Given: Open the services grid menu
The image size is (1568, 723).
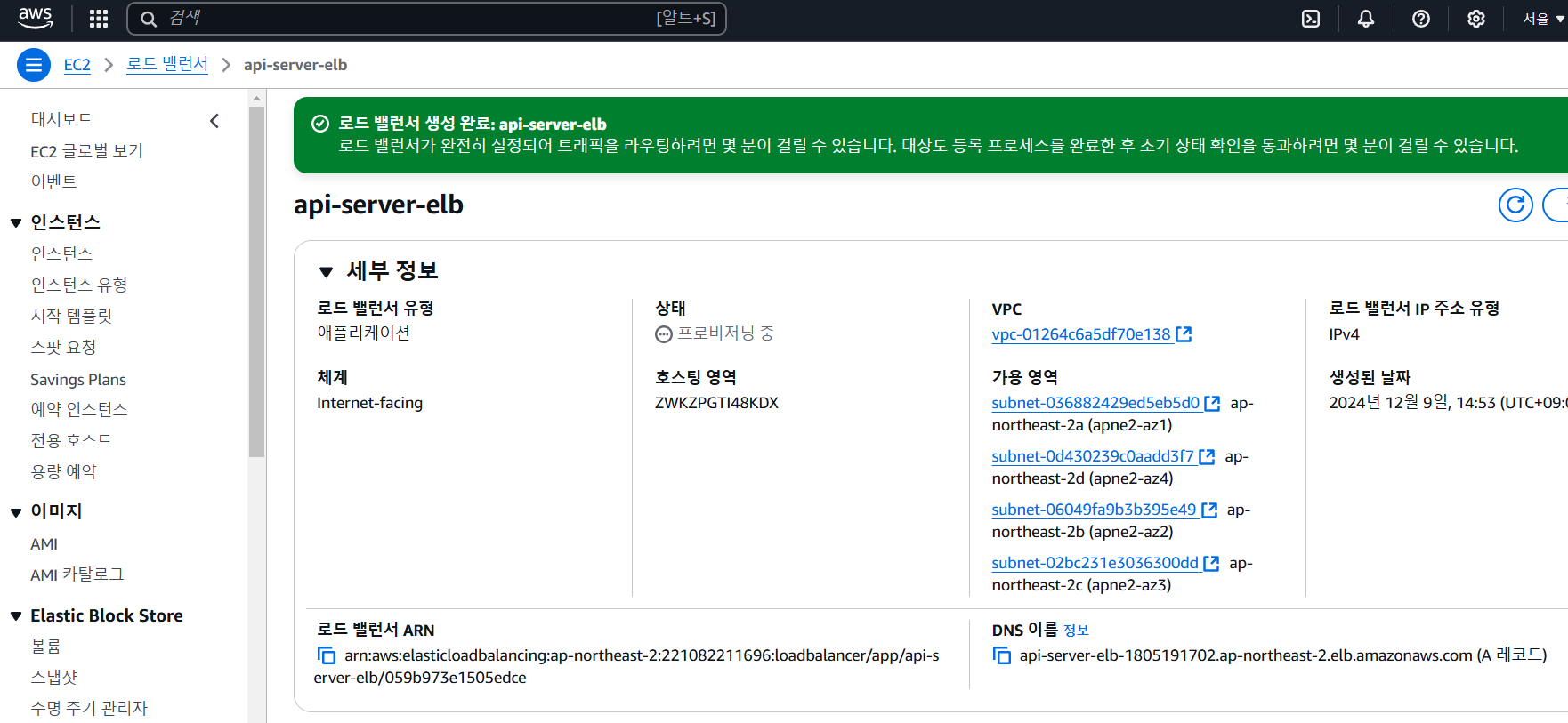Looking at the screenshot, I should coord(99,19).
